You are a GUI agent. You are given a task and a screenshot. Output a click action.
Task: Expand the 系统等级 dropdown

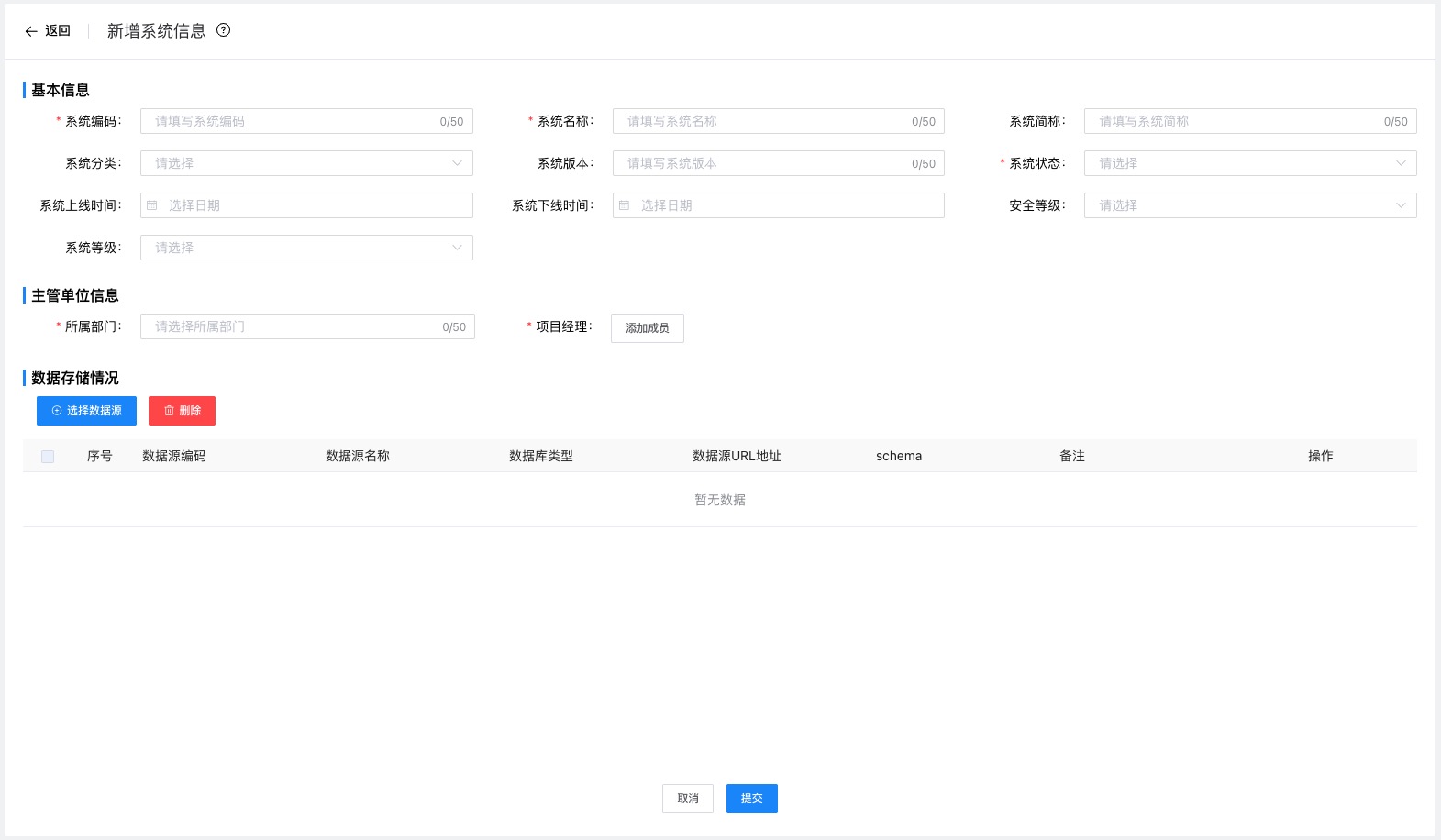pos(306,248)
